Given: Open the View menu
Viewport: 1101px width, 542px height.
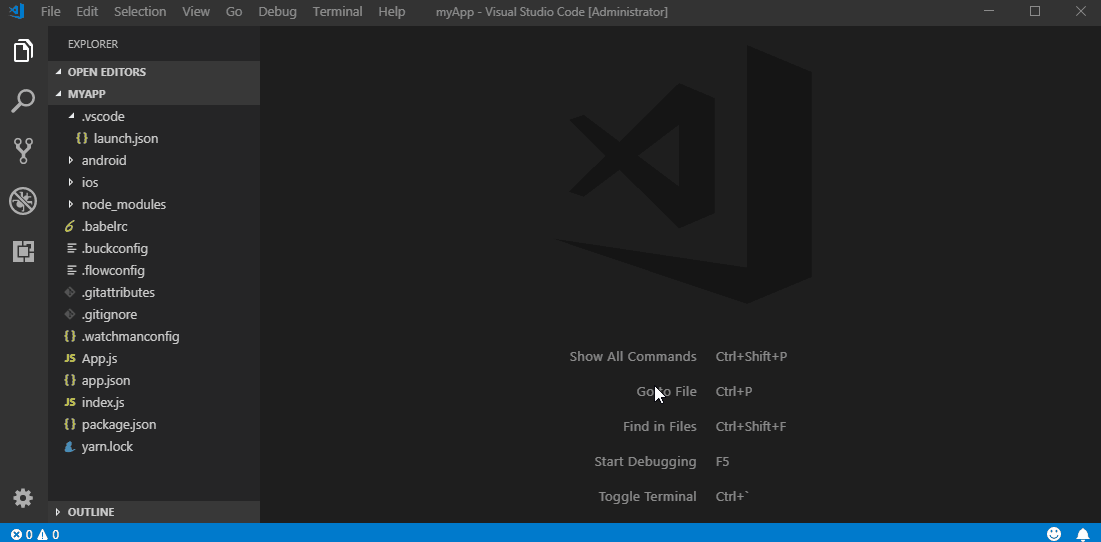Looking at the screenshot, I should pyautogui.click(x=196, y=12).
